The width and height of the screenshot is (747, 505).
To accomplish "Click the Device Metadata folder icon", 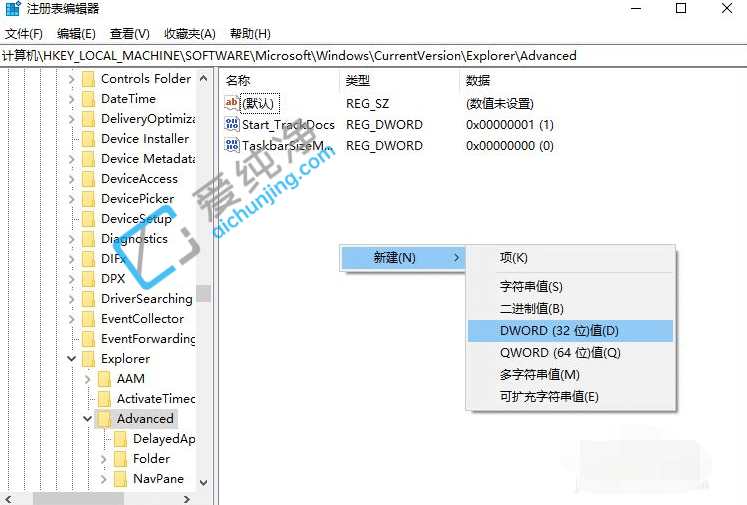I will [88, 159].
